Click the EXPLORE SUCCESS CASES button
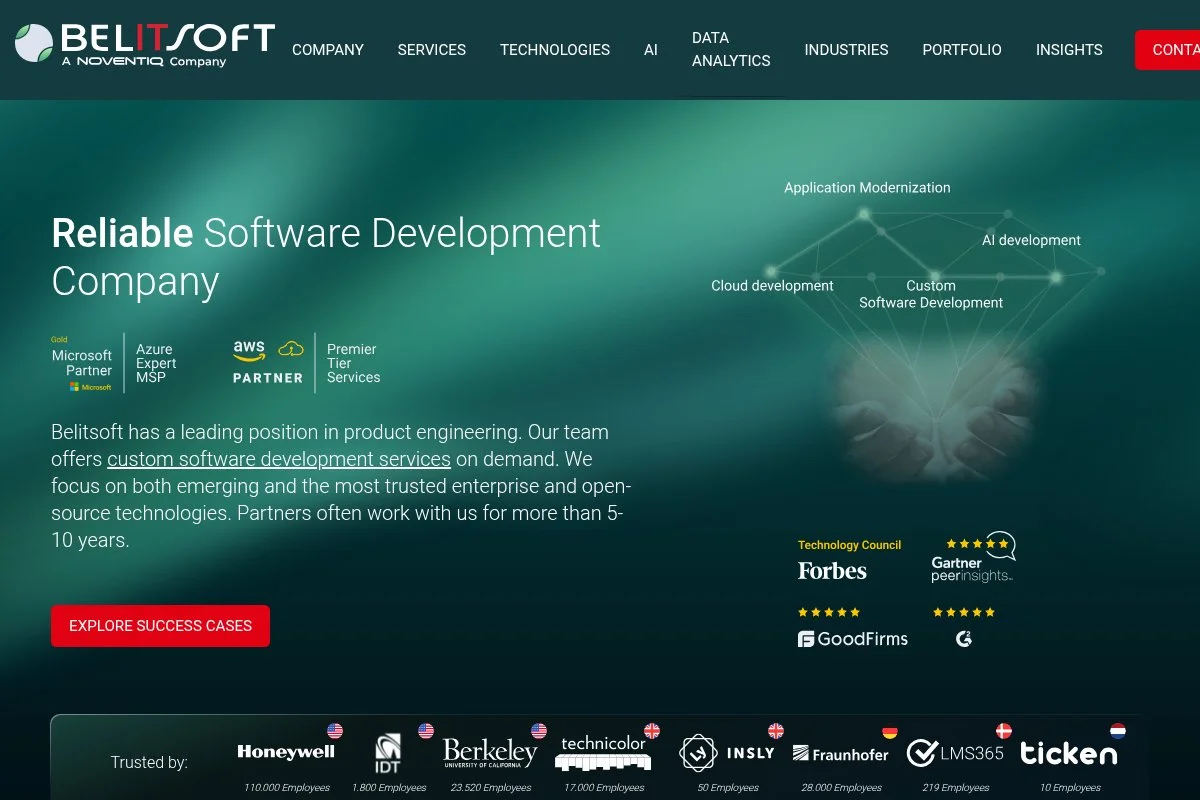Viewport: 1200px width, 800px height. (160, 625)
